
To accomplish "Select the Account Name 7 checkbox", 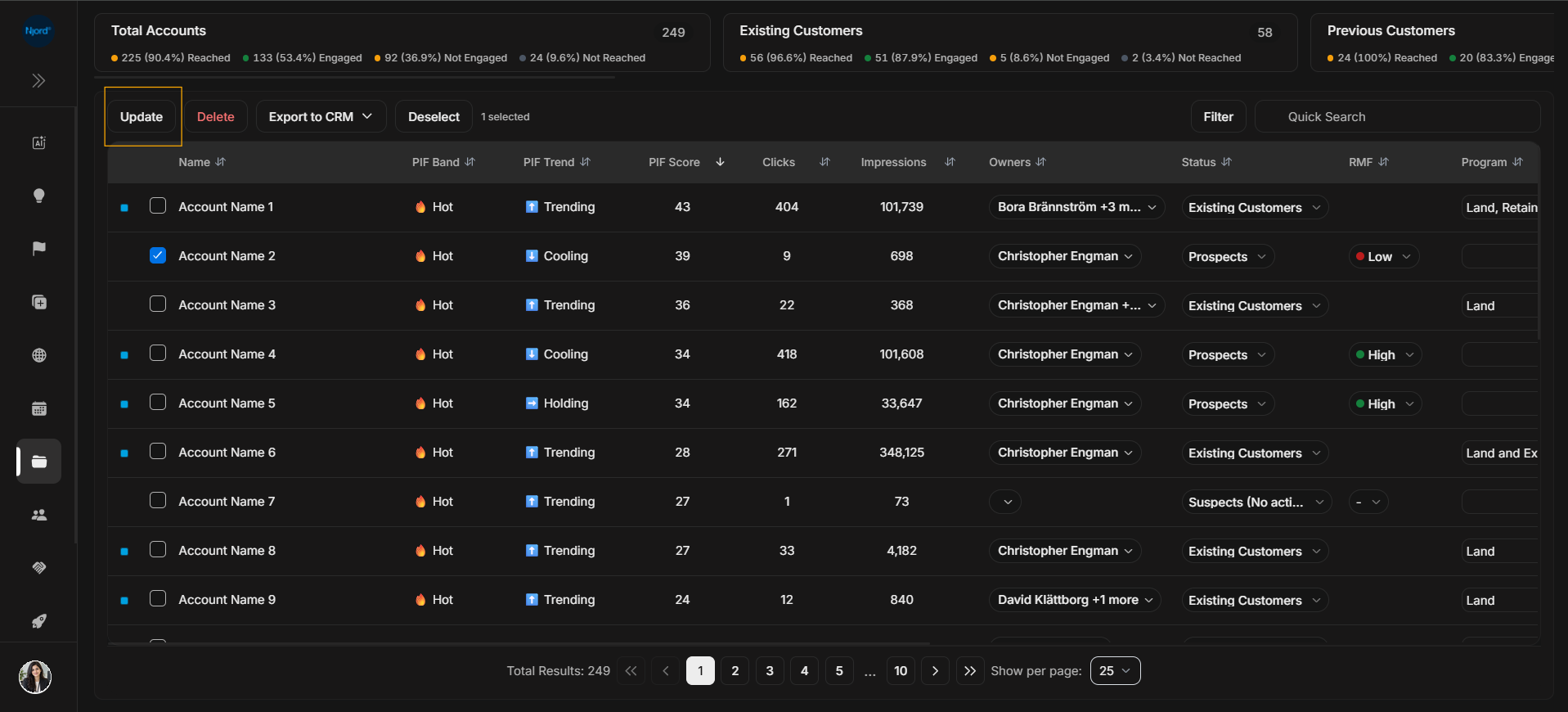I will pyautogui.click(x=158, y=500).
